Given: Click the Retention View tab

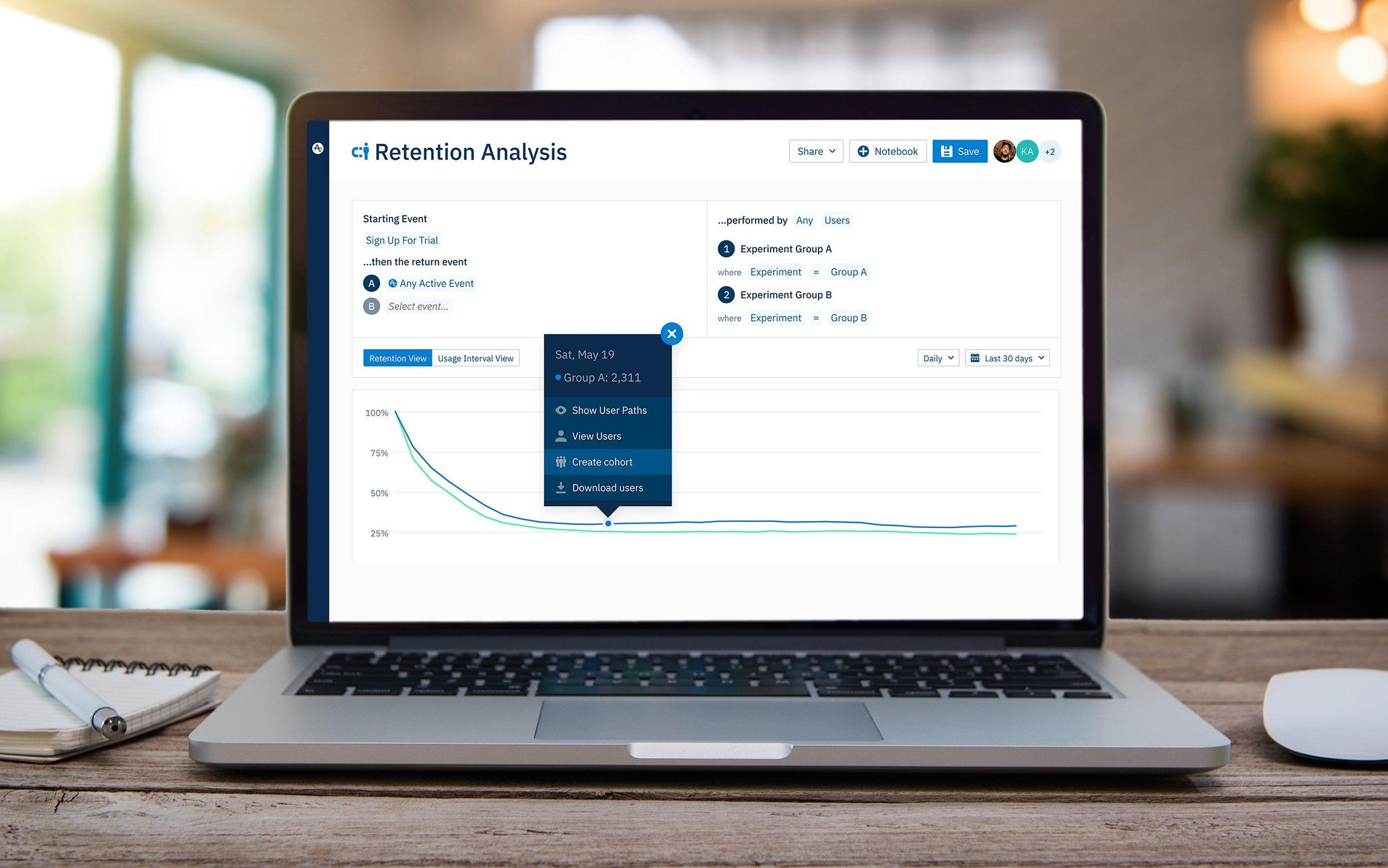Looking at the screenshot, I should point(398,358).
